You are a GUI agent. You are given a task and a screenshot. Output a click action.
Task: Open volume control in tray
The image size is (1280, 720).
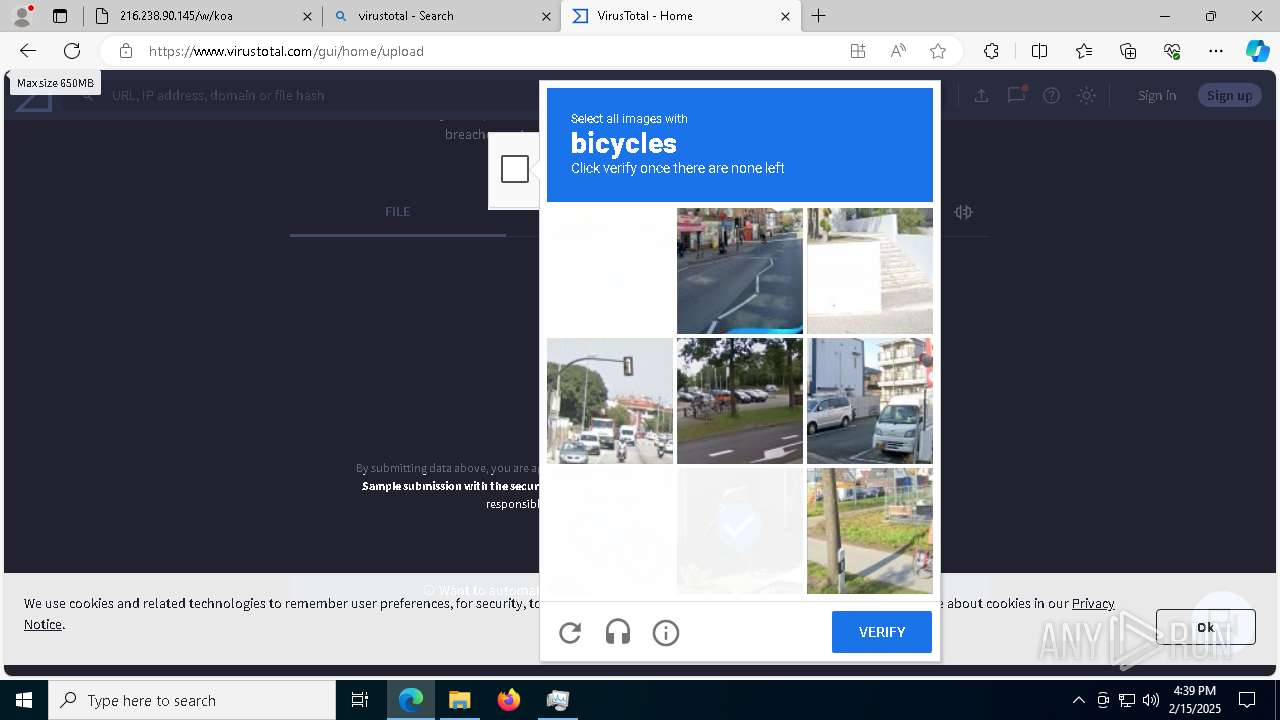pyautogui.click(x=1151, y=700)
